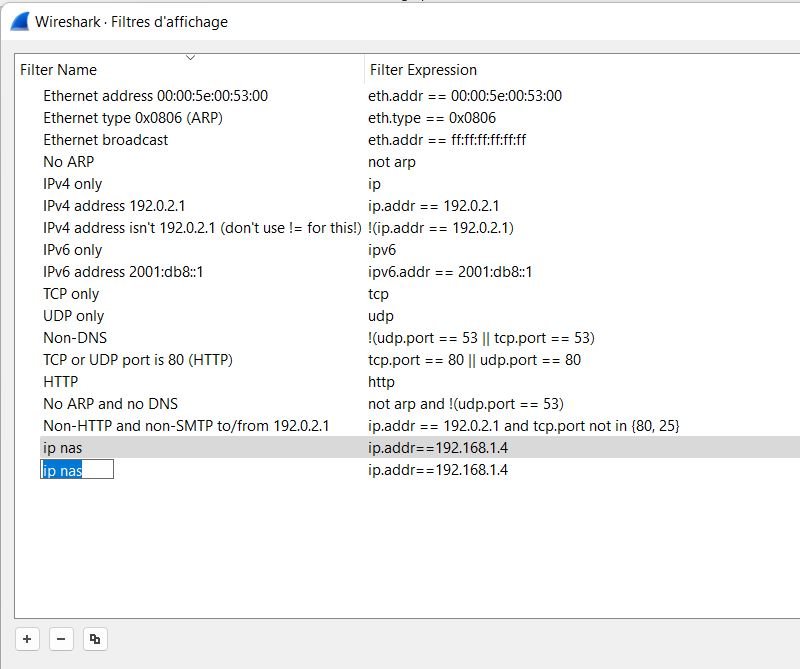
Task: Select the No ARP filter name
Action: pos(68,162)
